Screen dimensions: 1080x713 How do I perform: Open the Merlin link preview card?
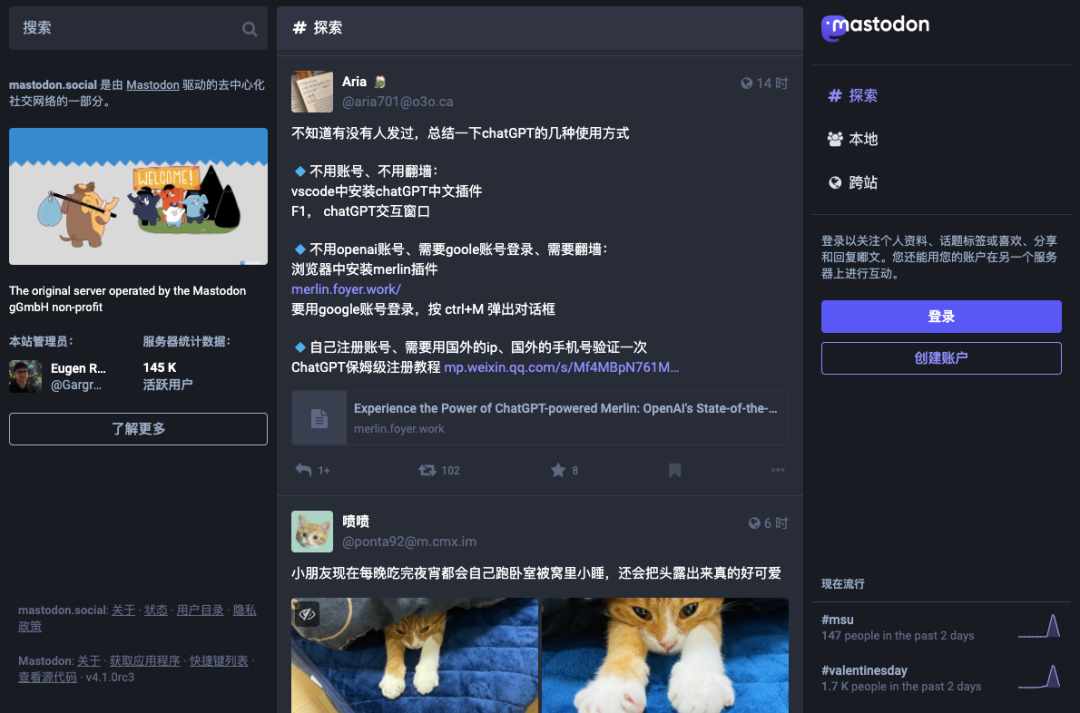(539, 417)
